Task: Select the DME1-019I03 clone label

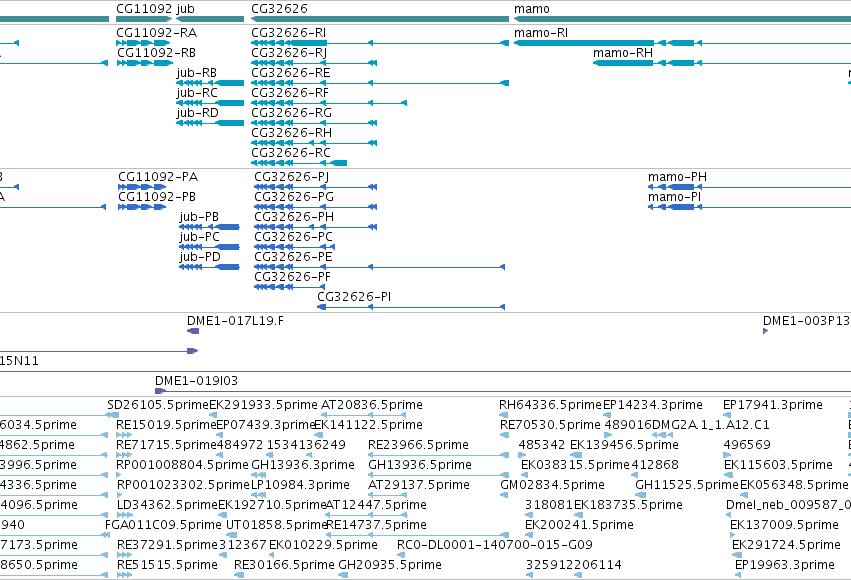Action: click(196, 381)
